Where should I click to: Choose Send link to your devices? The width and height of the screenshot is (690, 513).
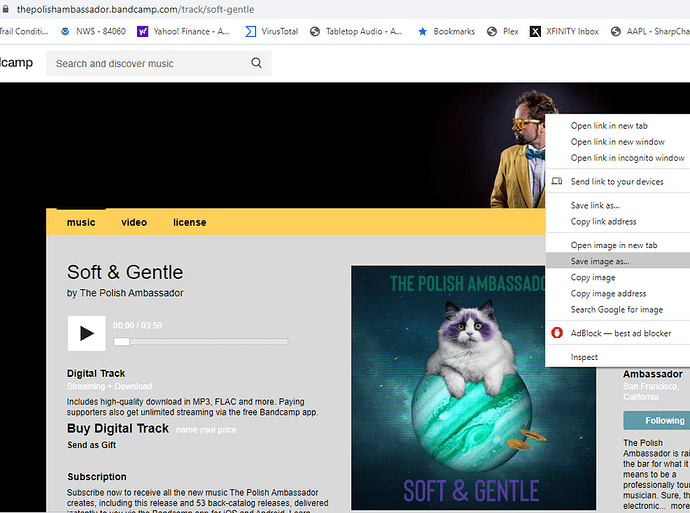617,181
